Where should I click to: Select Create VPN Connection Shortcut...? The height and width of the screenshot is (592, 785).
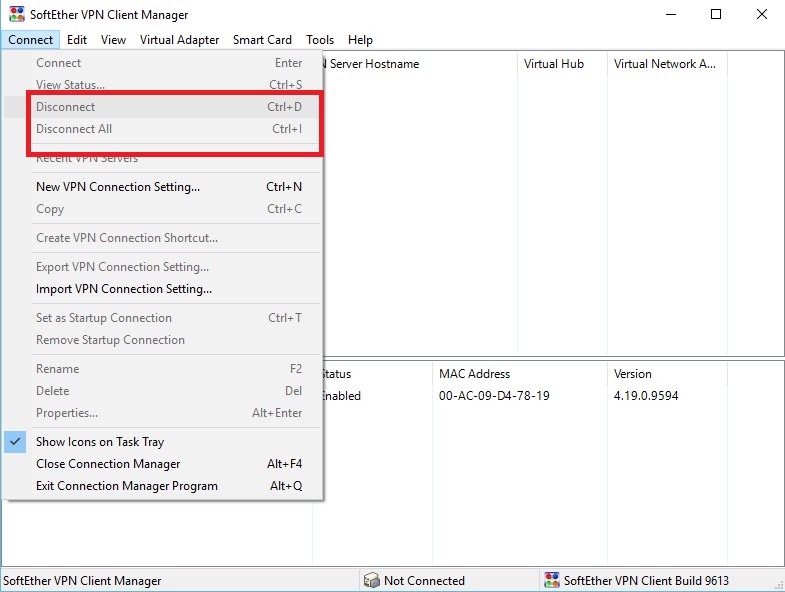coord(162,238)
